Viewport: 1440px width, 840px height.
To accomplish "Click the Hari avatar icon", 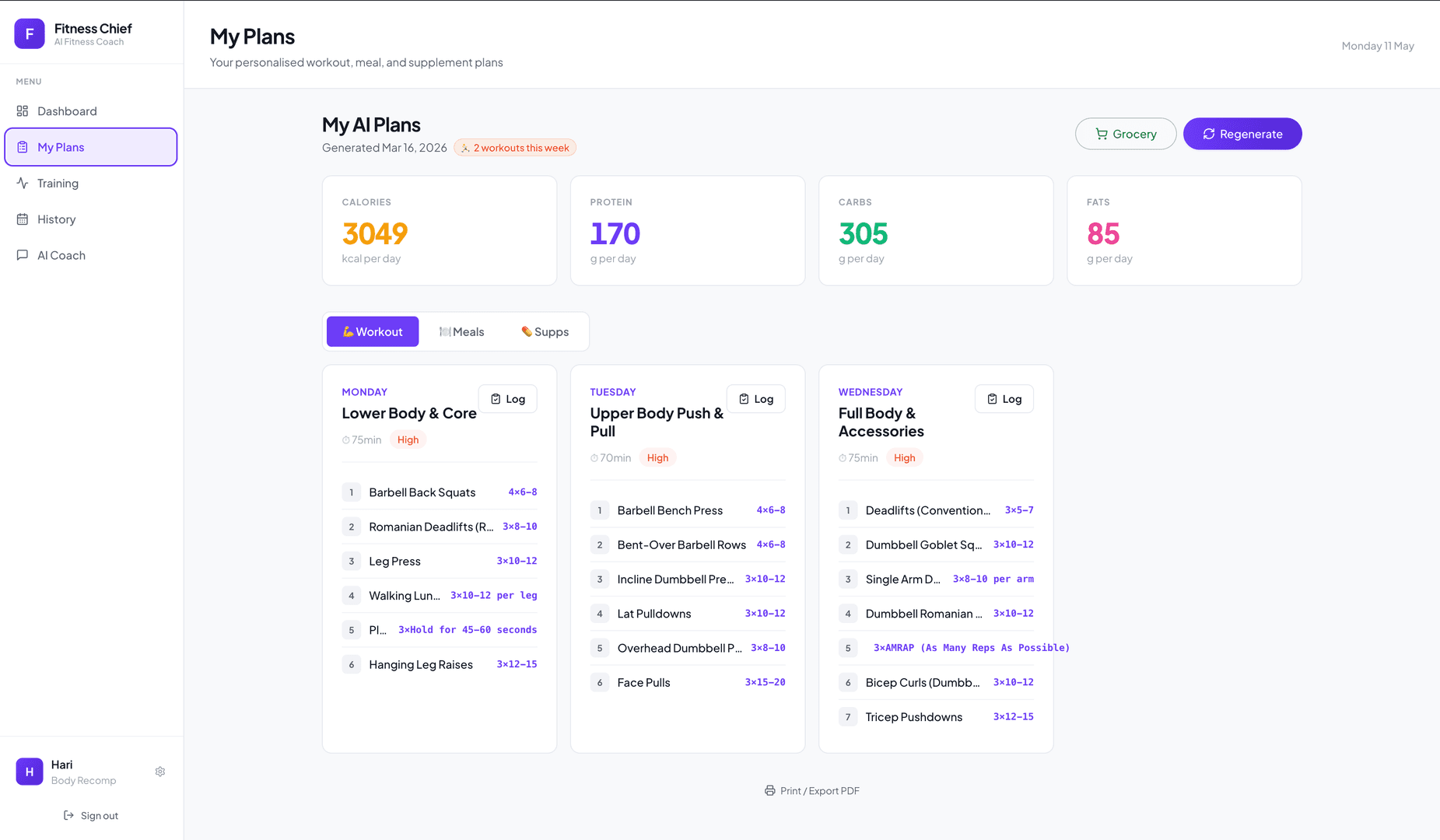I will (x=30, y=772).
